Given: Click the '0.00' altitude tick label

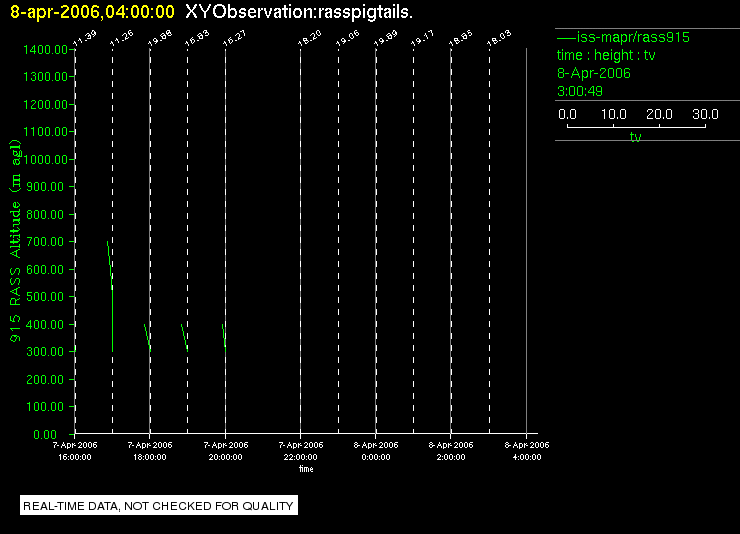Looking at the screenshot, I should (45, 434).
